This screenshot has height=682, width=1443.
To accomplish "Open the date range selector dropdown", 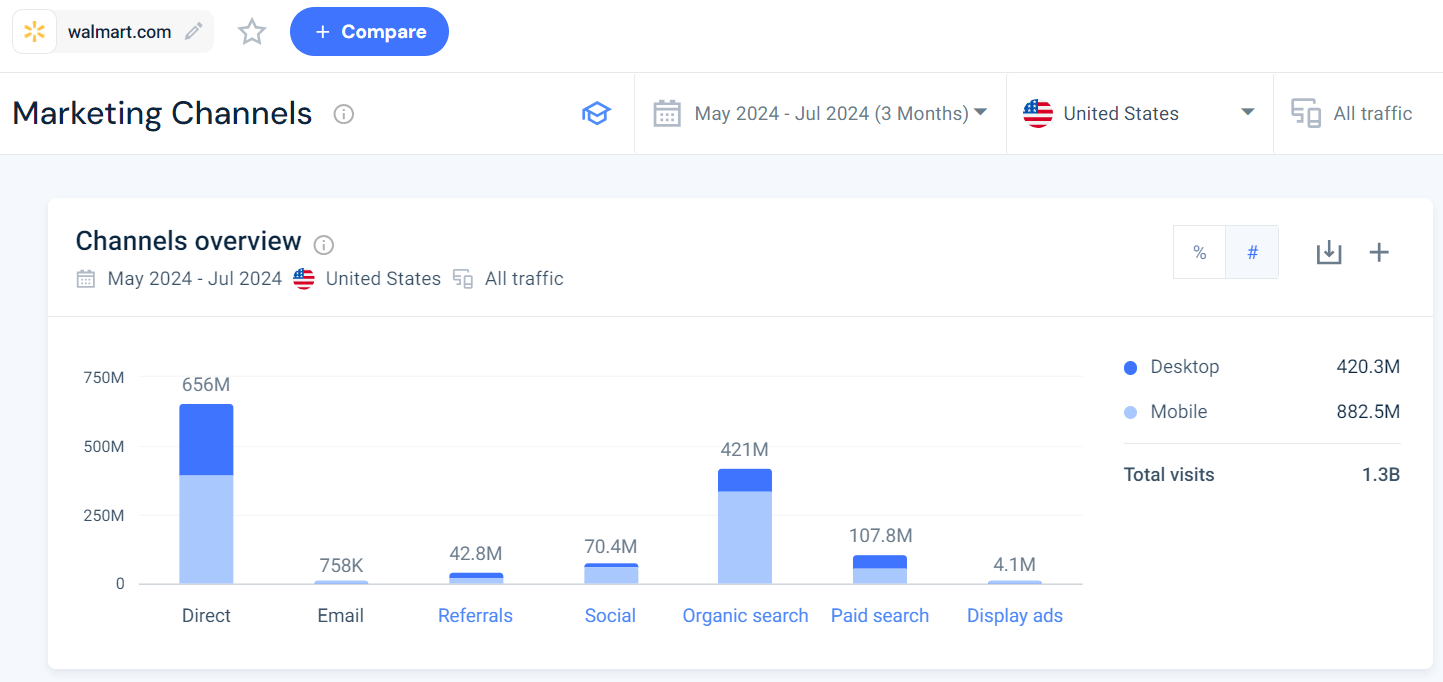I will [820, 113].
